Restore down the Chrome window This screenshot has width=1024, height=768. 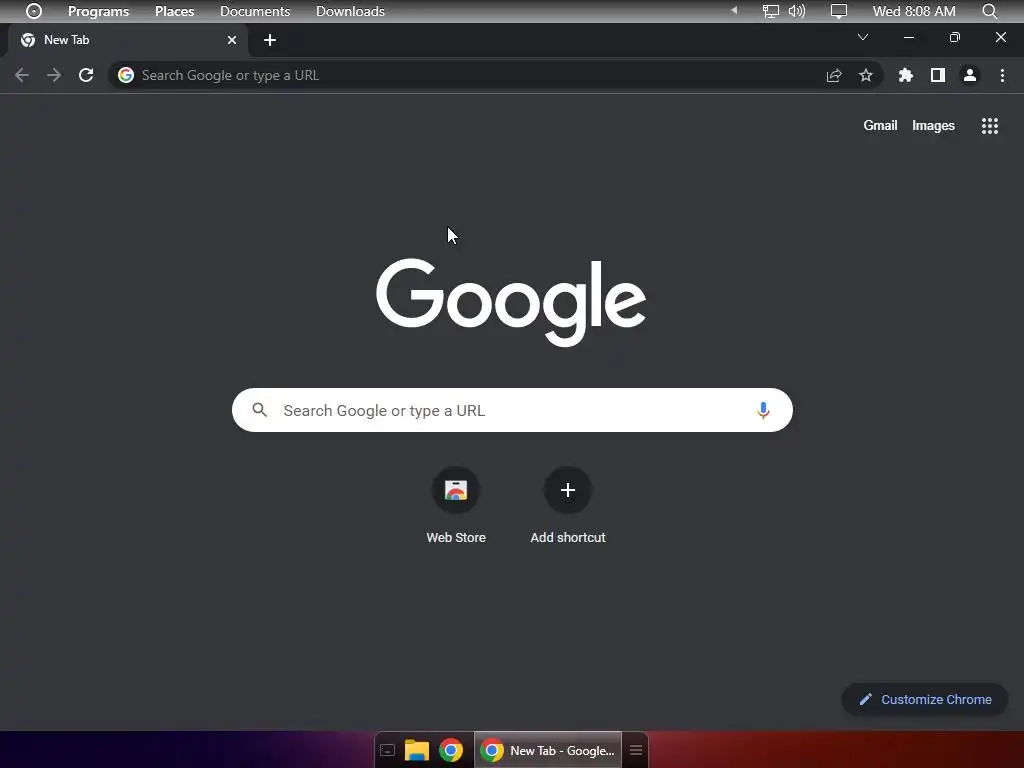pyautogui.click(x=955, y=37)
